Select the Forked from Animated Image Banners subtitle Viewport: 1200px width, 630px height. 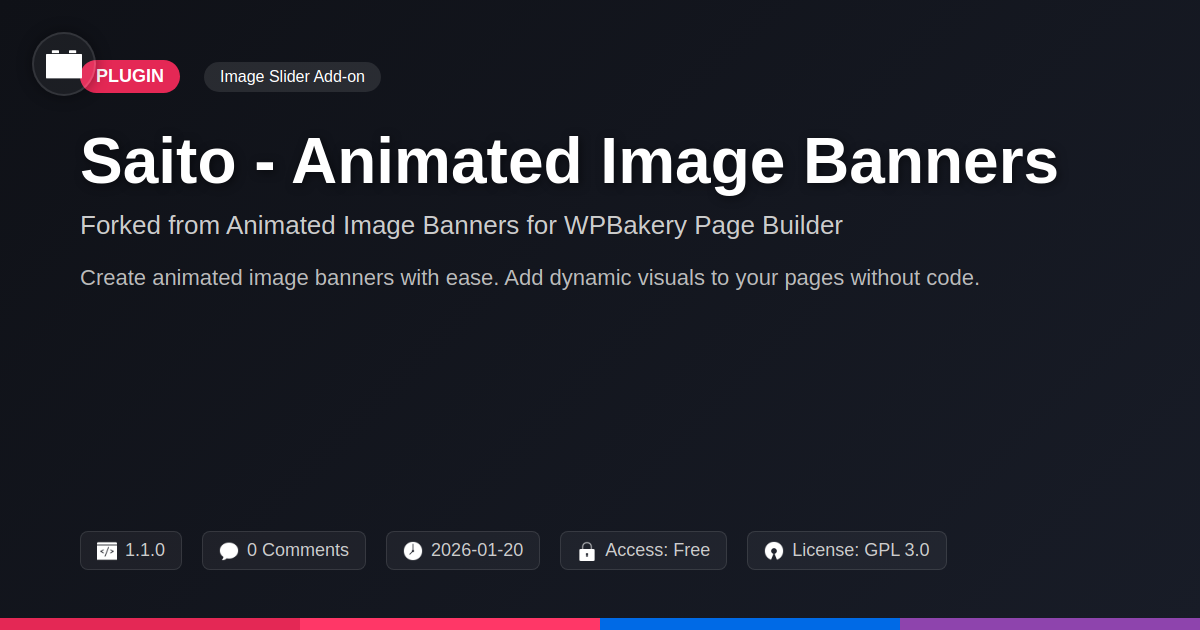(x=461, y=226)
